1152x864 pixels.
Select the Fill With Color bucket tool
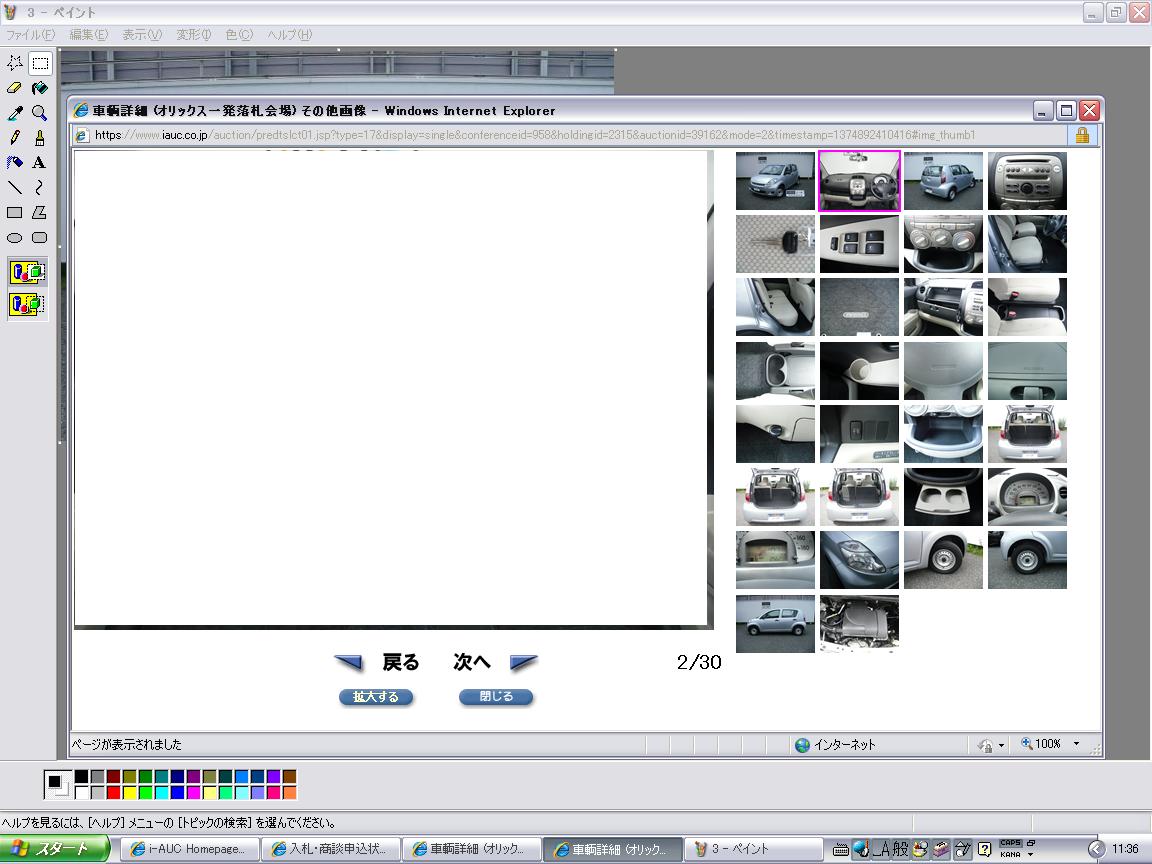pos(39,88)
